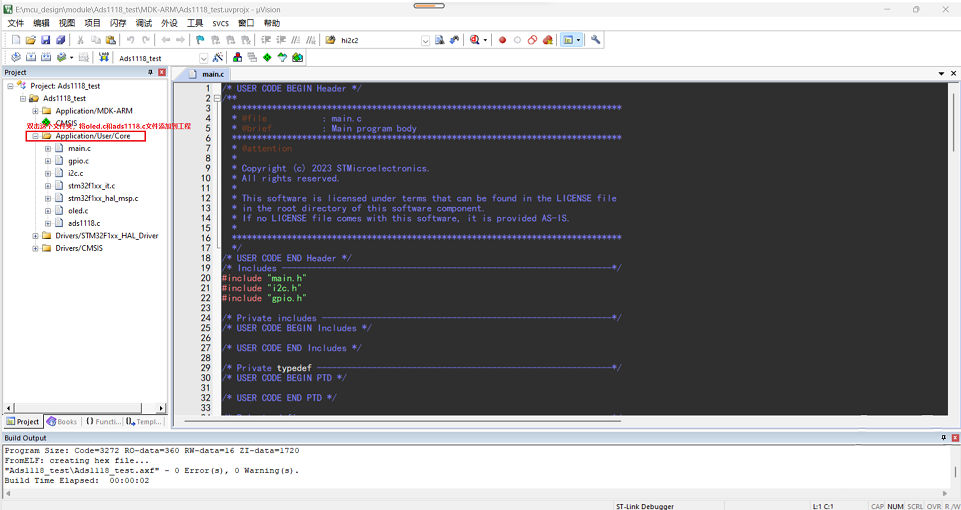
Task: Switch to the Functions tab
Action: [102, 422]
